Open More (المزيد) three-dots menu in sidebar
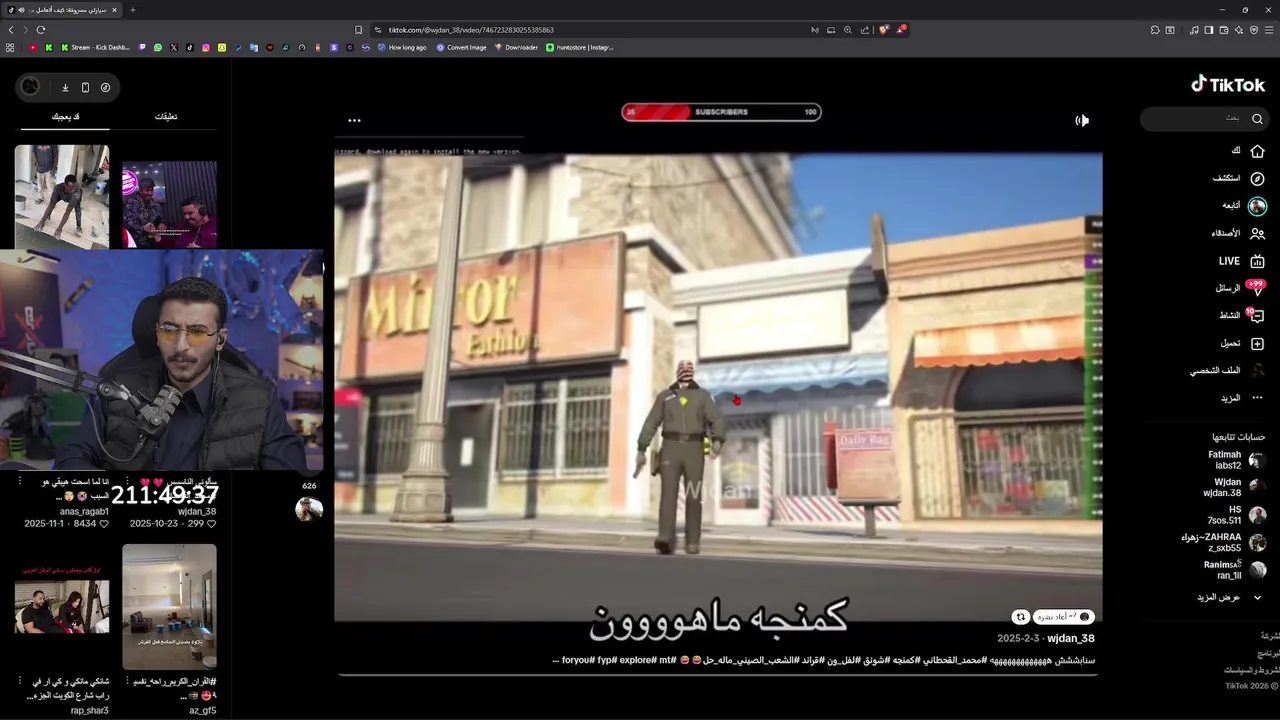Image resolution: width=1280 pixels, height=720 pixels. [1257, 398]
